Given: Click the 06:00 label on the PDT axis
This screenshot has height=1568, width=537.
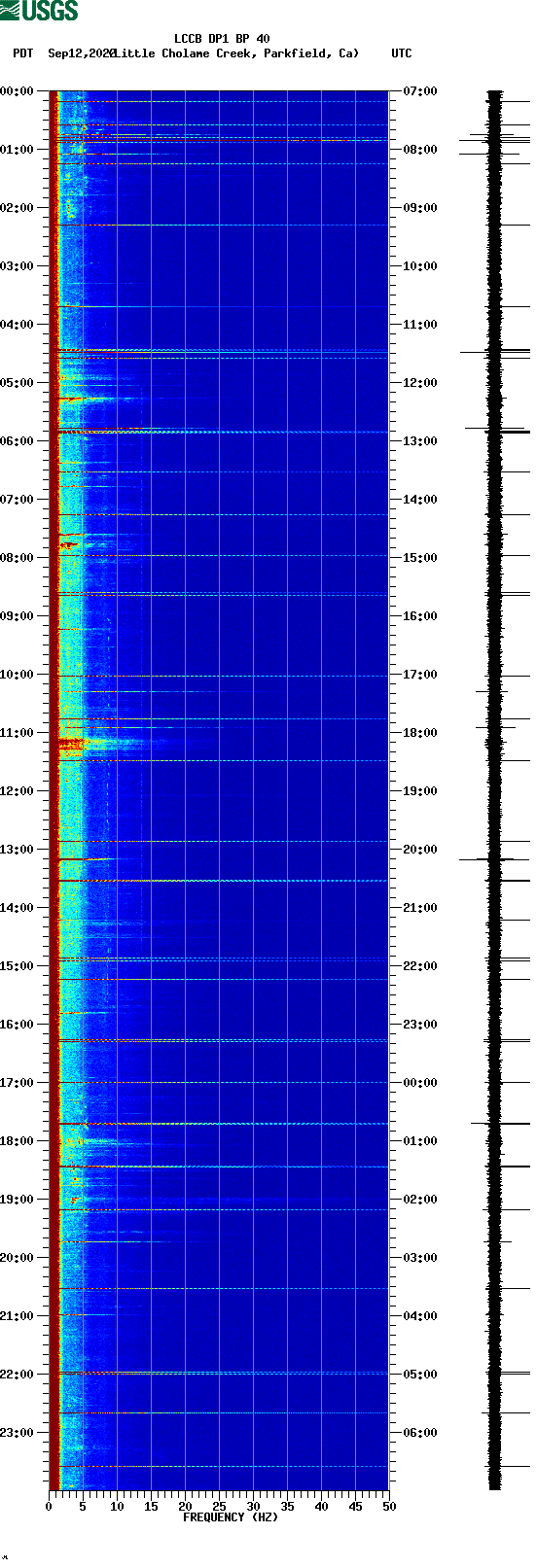Looking at the screenshot, I should pyautogui.click(x=18, y=441).
